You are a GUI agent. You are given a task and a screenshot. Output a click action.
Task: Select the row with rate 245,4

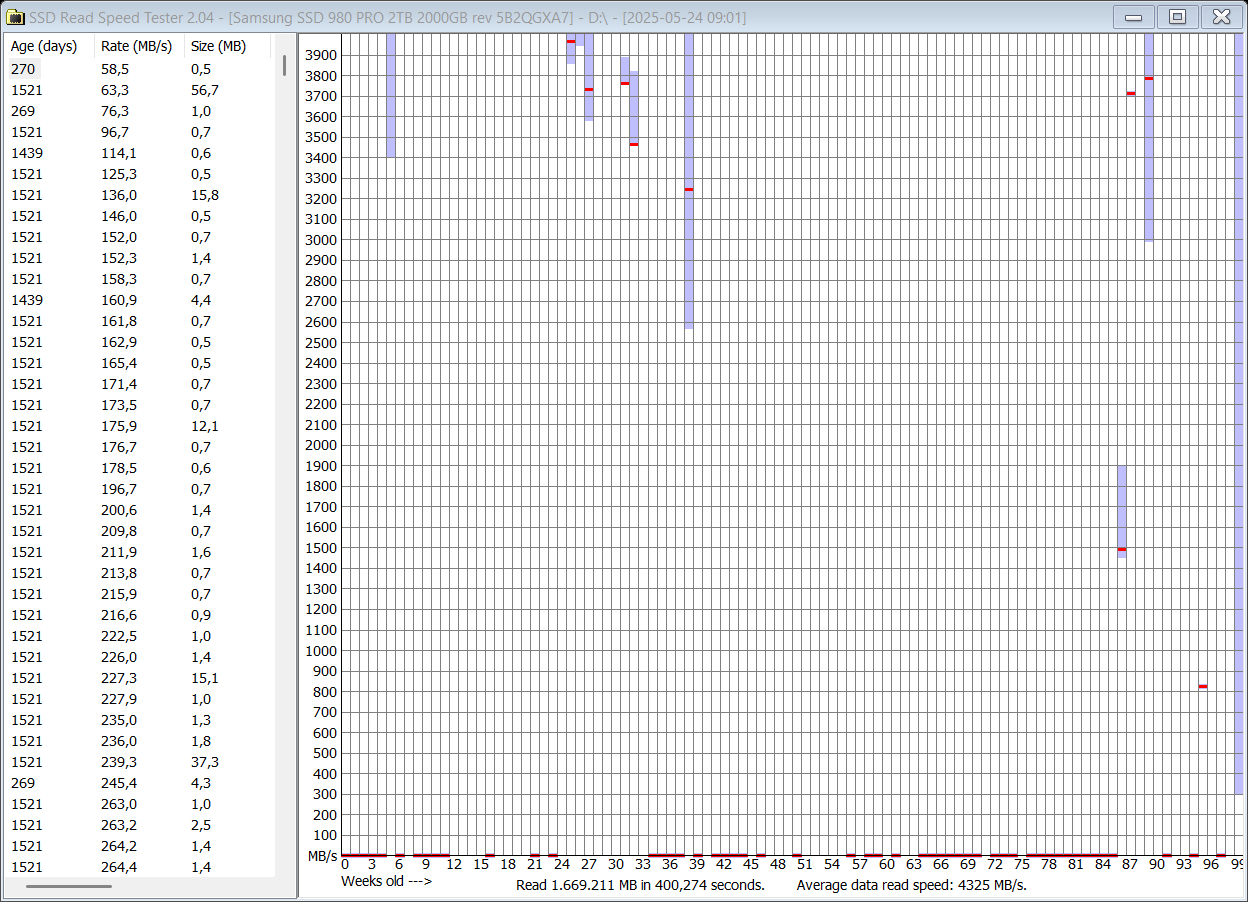click(140, 783)
